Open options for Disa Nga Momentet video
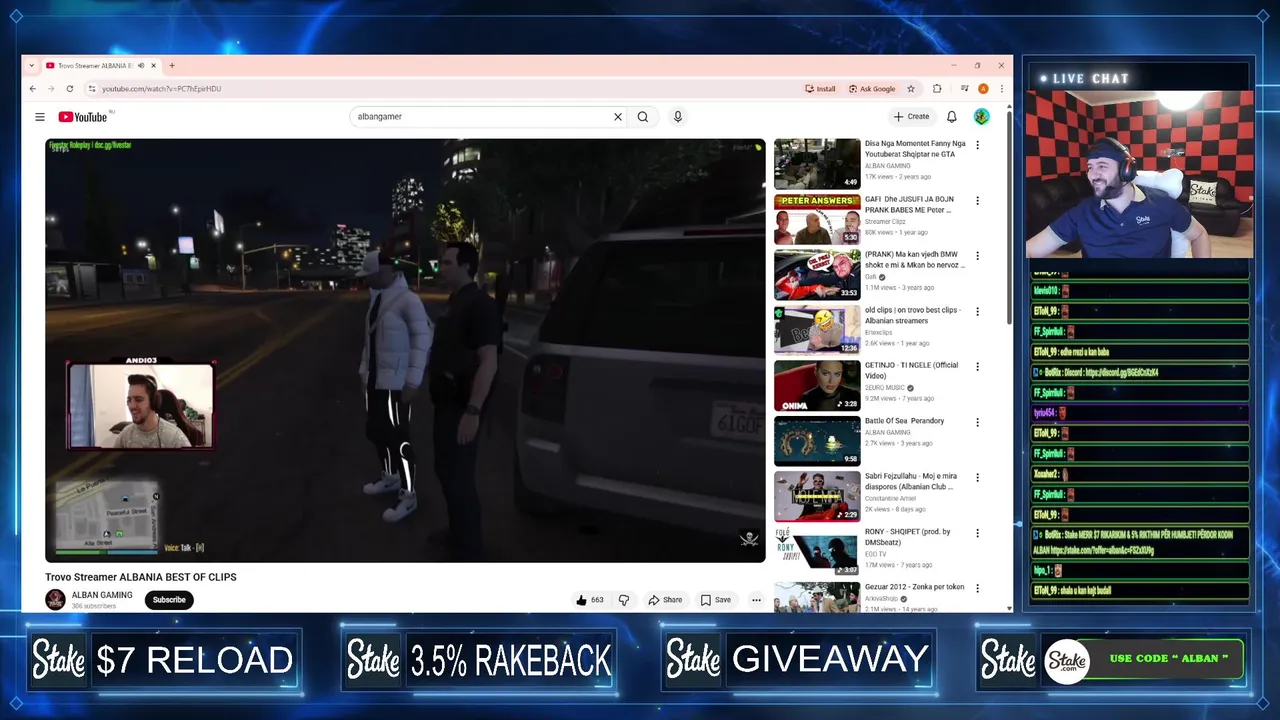Viewport: 1280px width, 720px height. point(977,145)
